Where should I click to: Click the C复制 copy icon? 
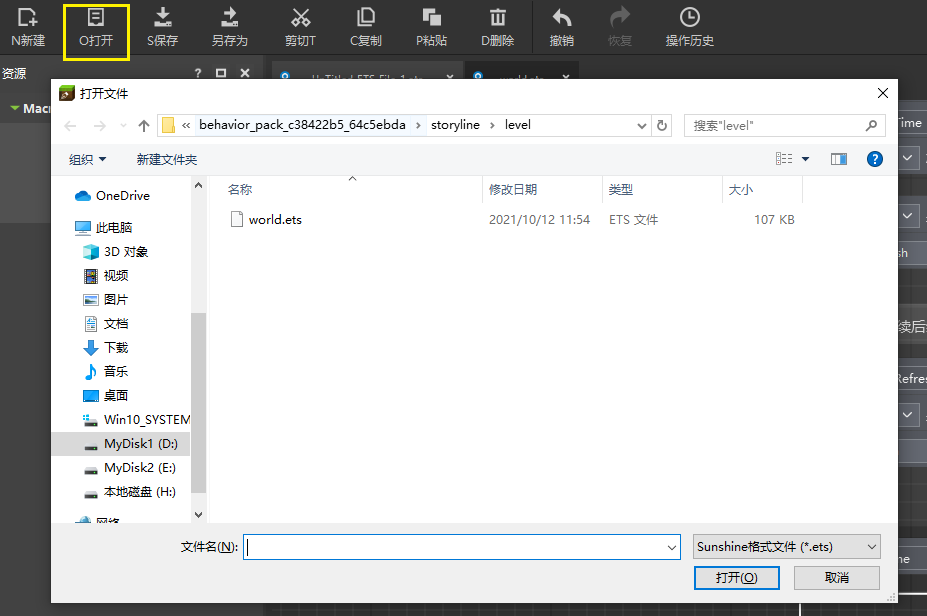366,18
